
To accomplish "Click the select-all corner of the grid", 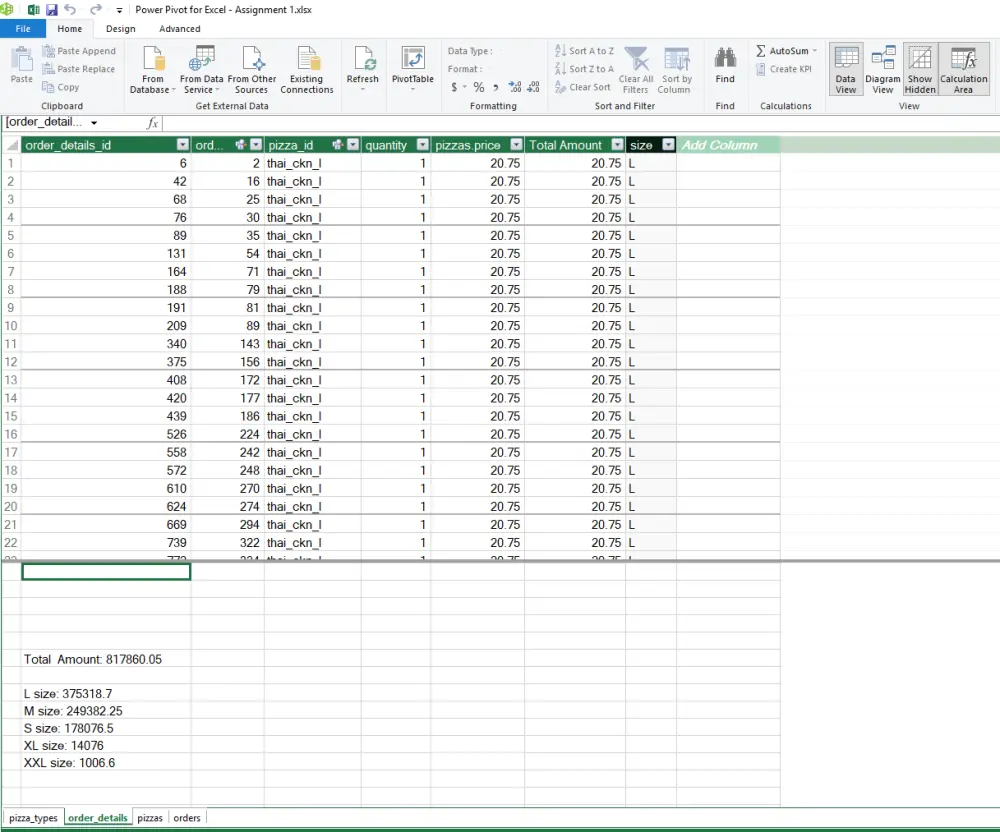I will (x=11, y=145).
